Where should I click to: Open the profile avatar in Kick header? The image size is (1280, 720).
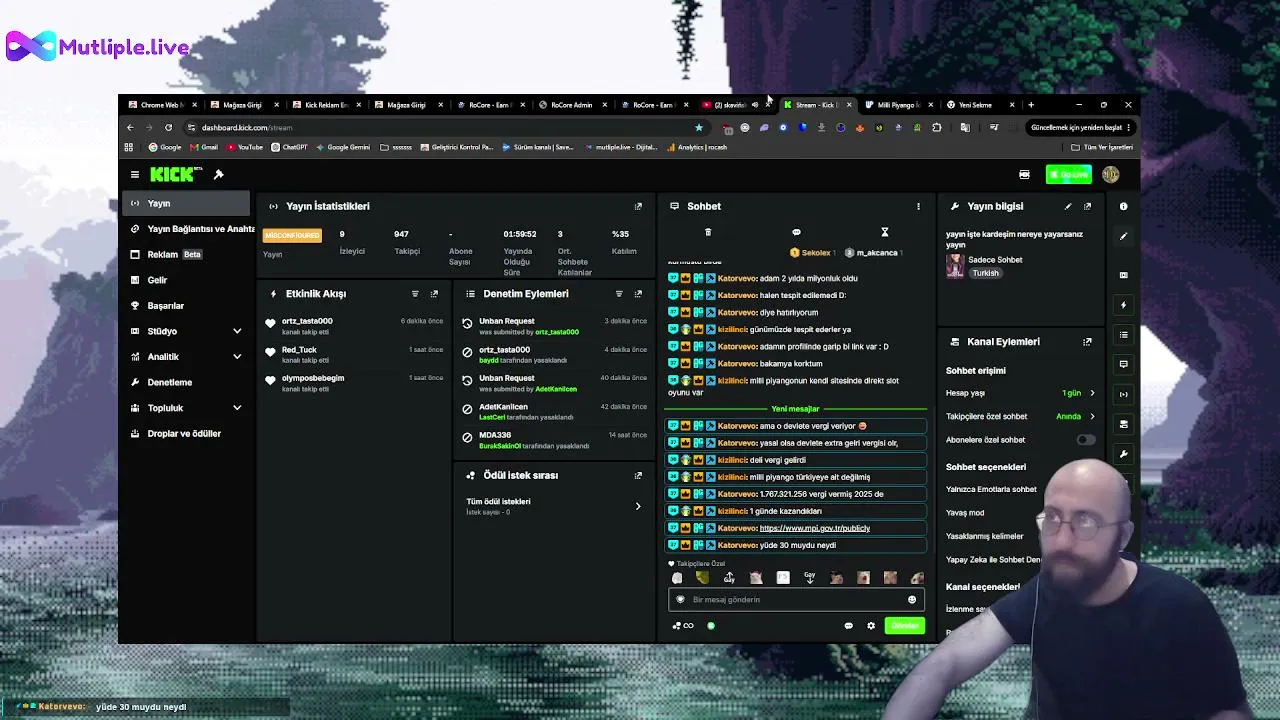[x=1110, y=175]
